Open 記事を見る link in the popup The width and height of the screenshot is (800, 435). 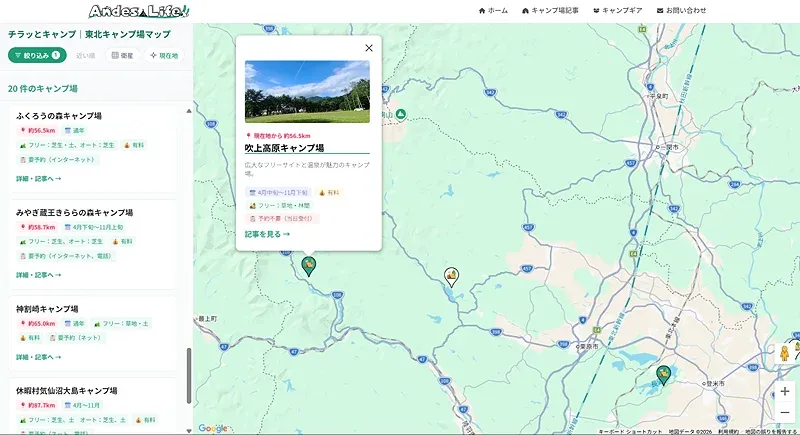267,234
